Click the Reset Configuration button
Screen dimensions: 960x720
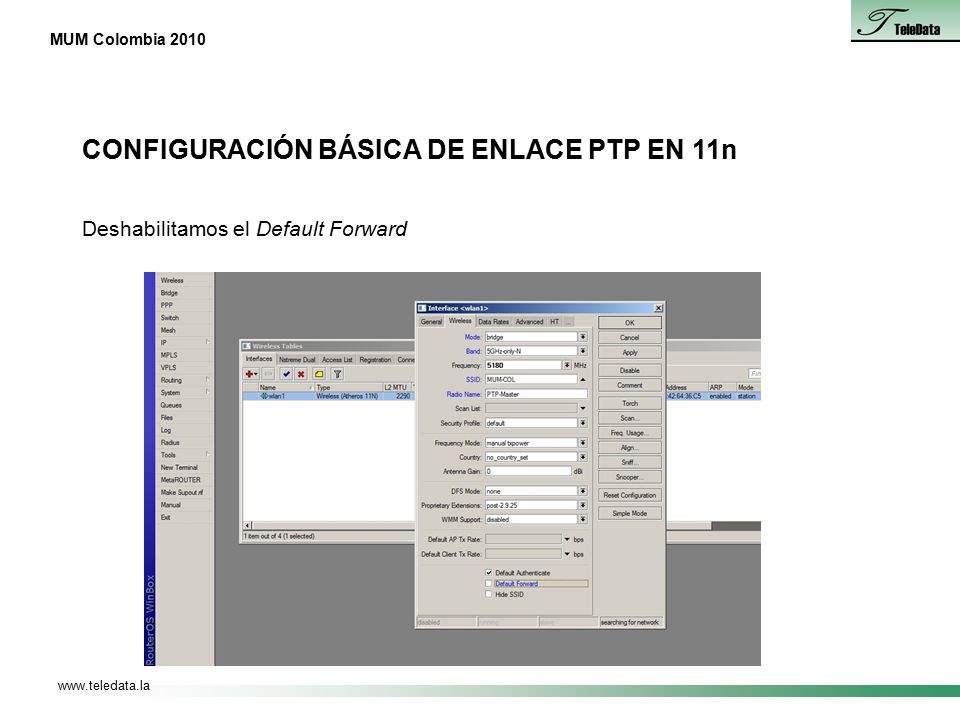pyautogui.click(x=629, y=495)
